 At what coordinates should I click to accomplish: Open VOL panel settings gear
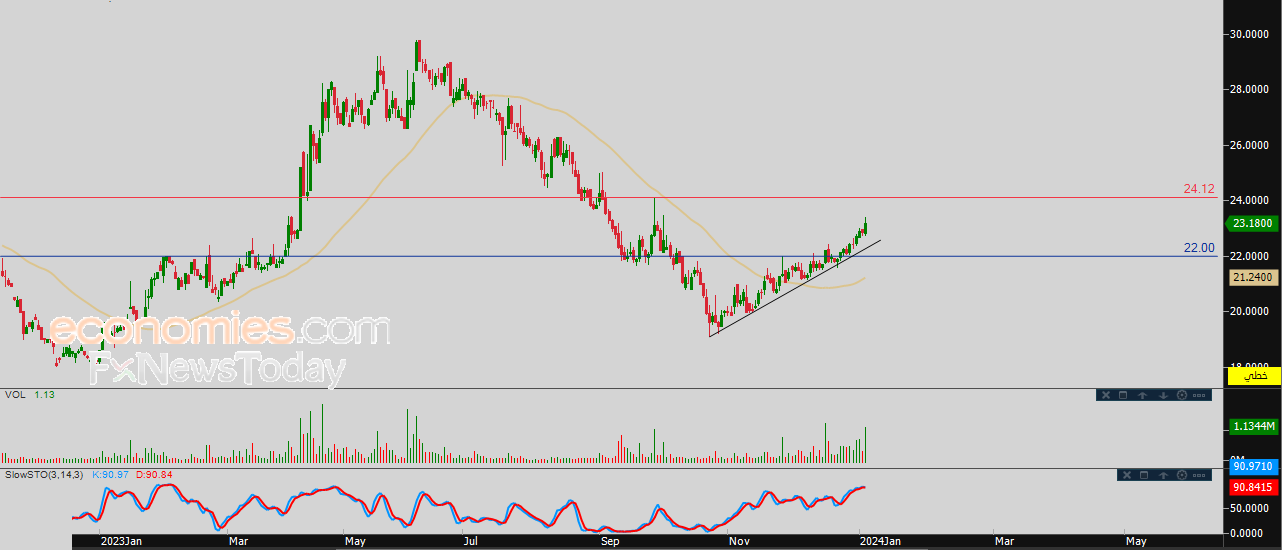(x=1182, y=395)
